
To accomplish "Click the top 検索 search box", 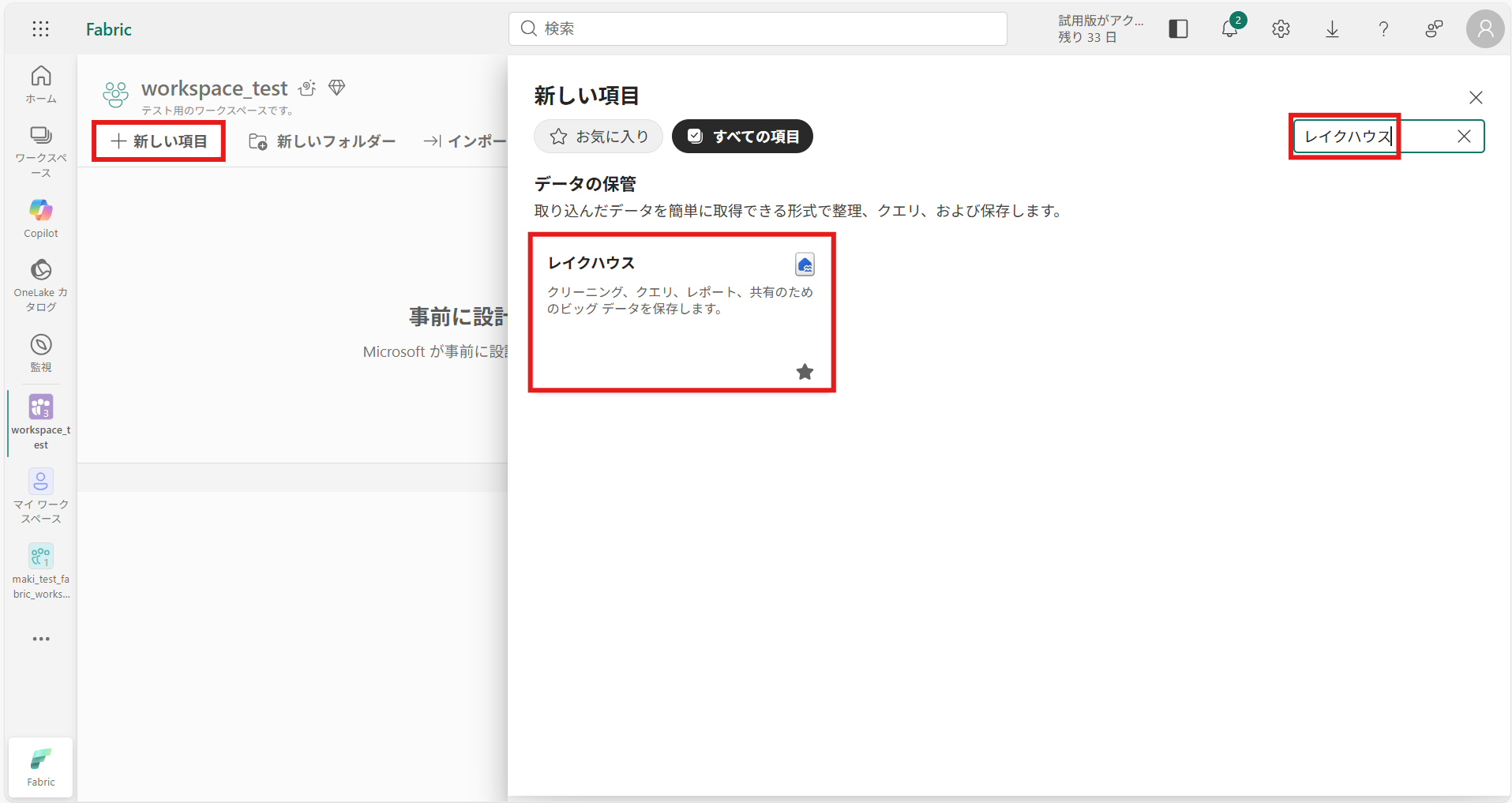I will [758, 29].
